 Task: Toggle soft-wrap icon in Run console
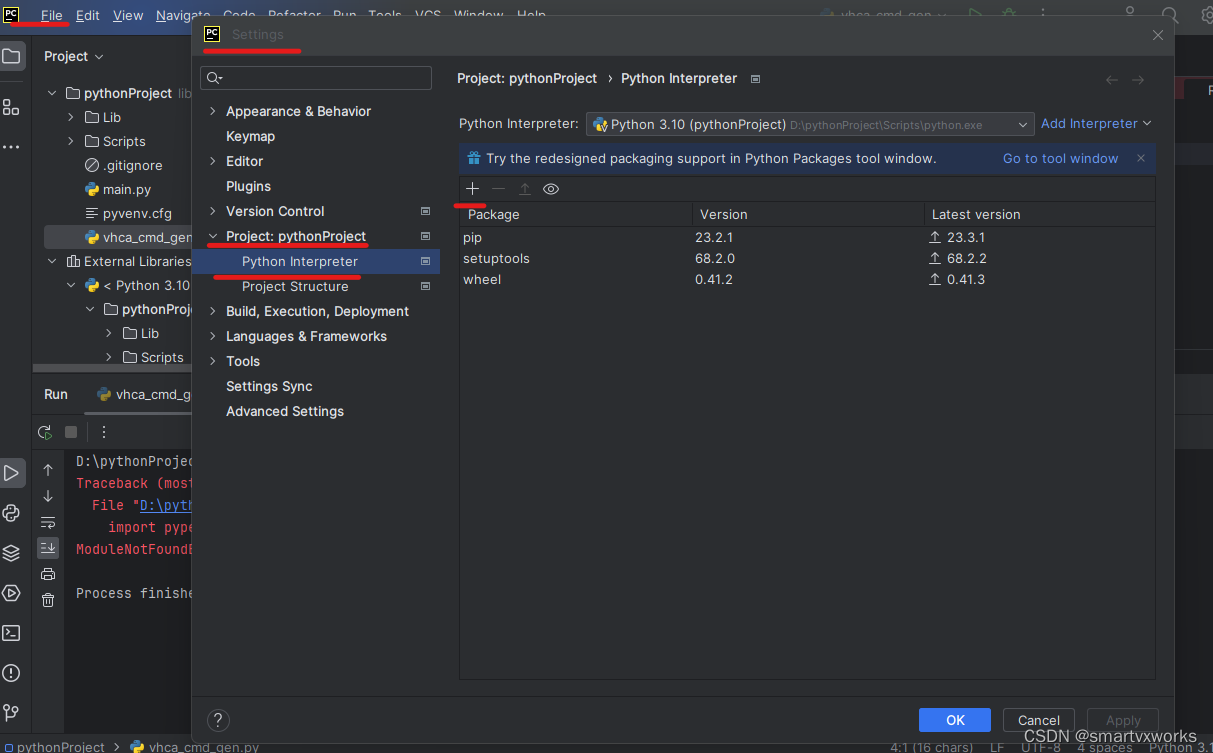(x=48, y=522)
